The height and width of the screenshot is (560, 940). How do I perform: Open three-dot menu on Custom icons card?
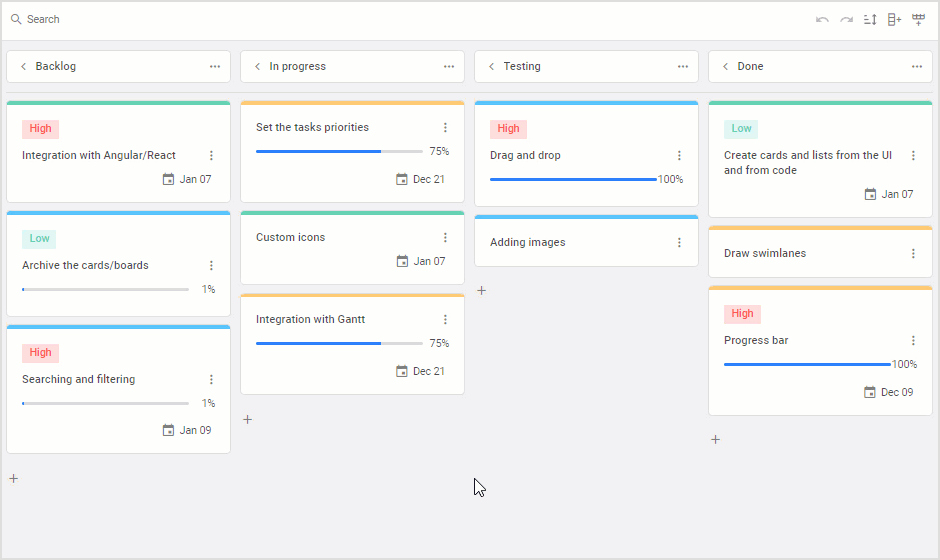click(x=445, y=237)
